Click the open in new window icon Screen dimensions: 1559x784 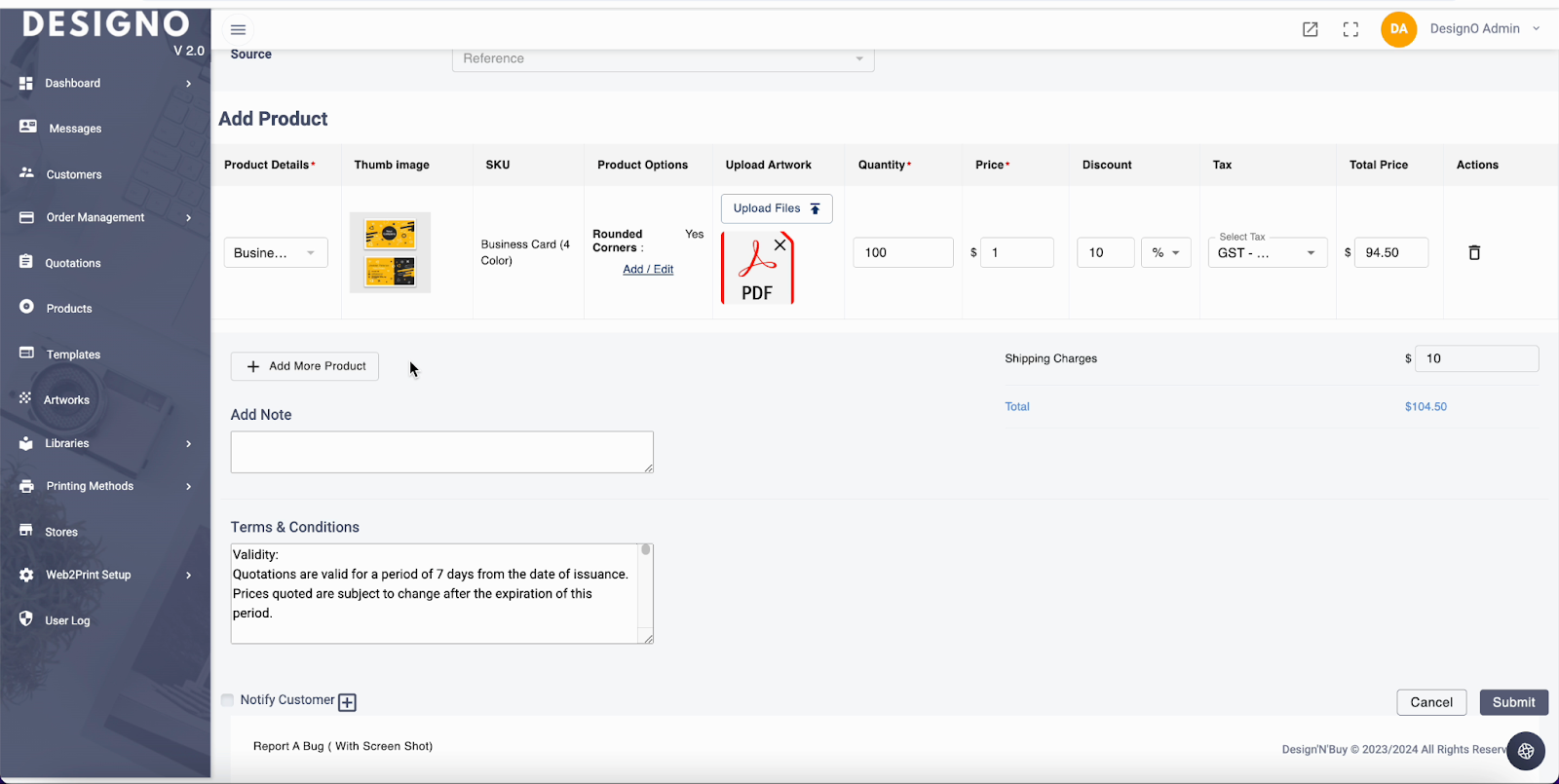[1311, 29]
